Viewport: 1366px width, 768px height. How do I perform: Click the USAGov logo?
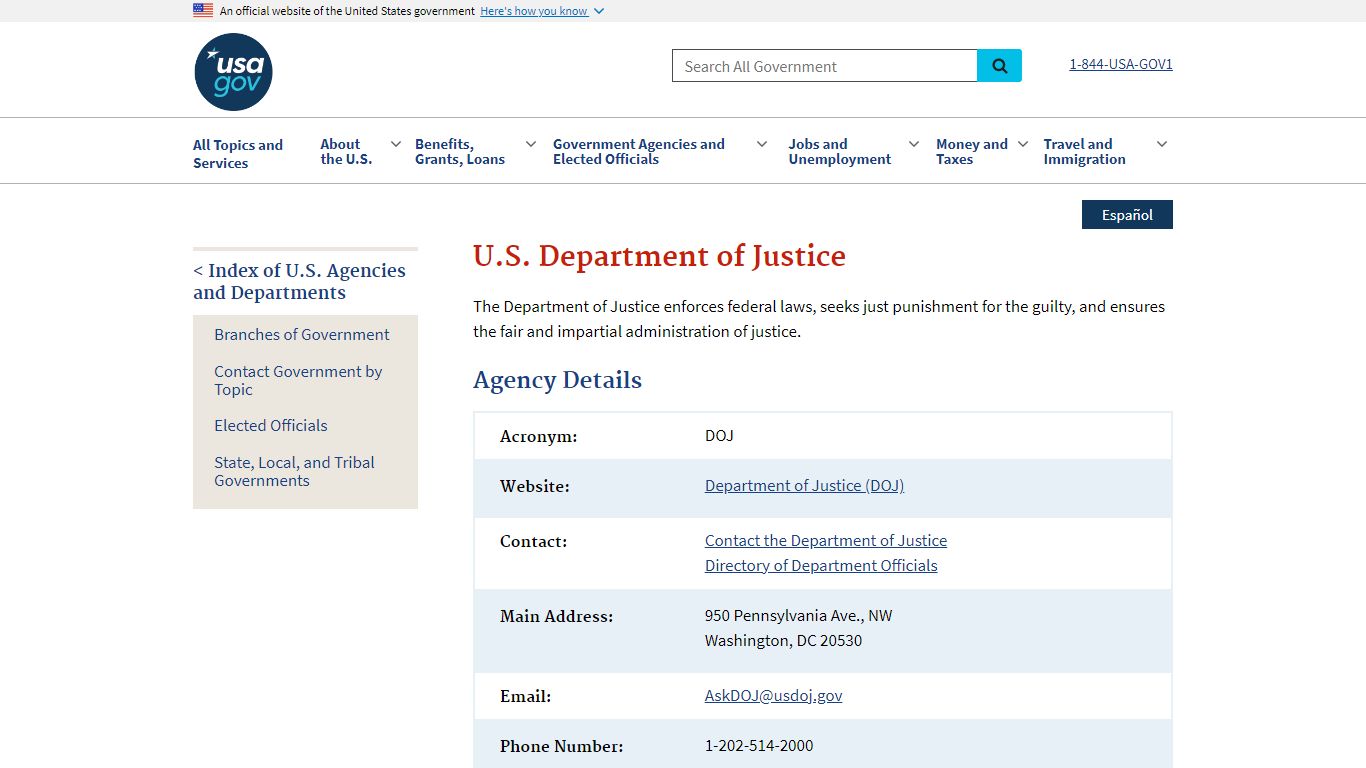pos(233,72)
